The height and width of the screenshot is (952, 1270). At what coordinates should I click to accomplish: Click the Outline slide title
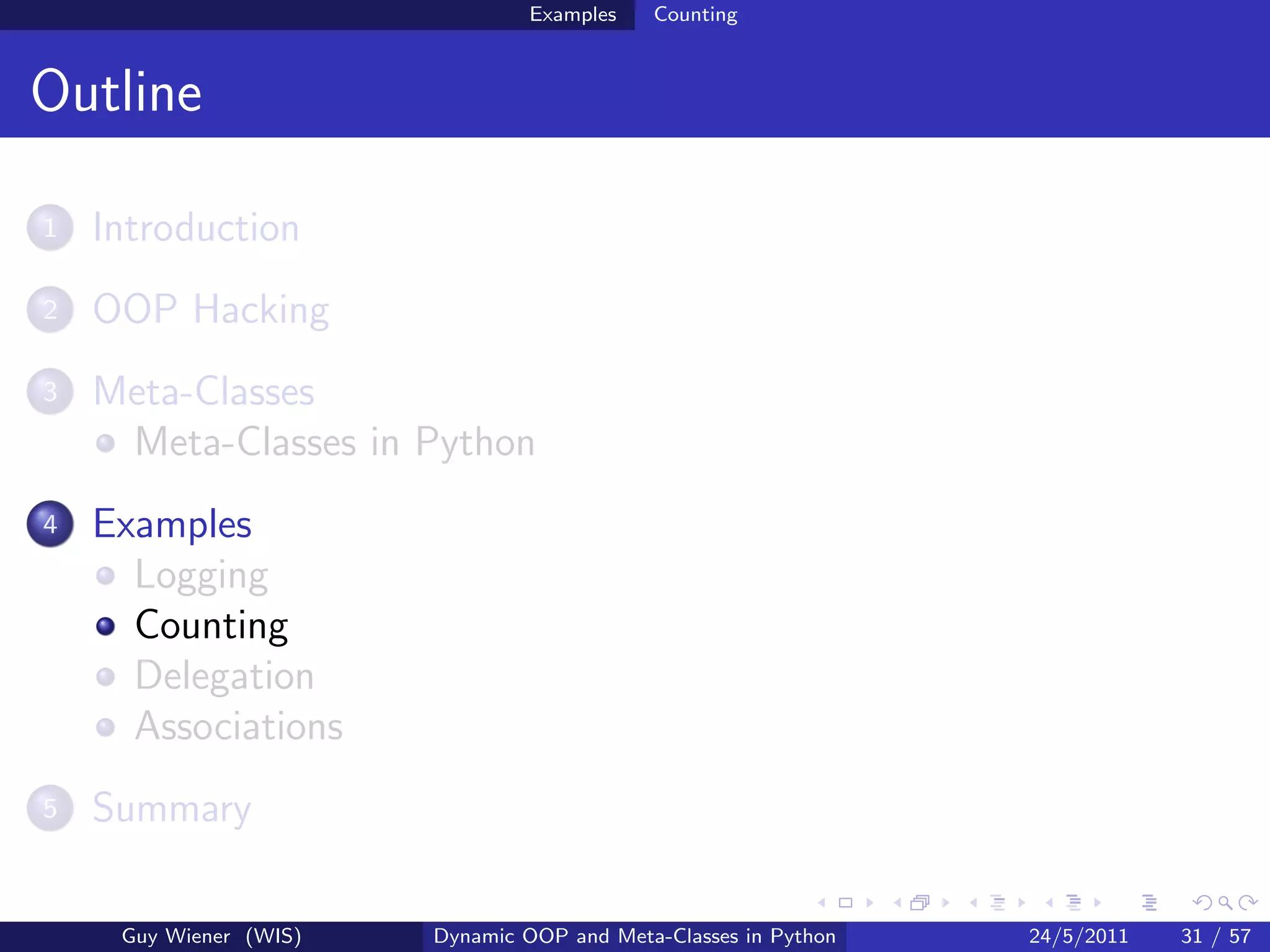(117, 92)
